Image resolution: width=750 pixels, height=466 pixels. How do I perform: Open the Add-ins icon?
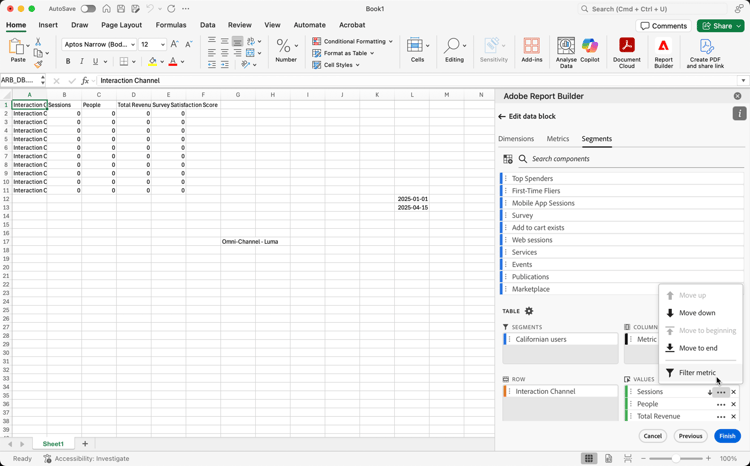click(531, 50)
